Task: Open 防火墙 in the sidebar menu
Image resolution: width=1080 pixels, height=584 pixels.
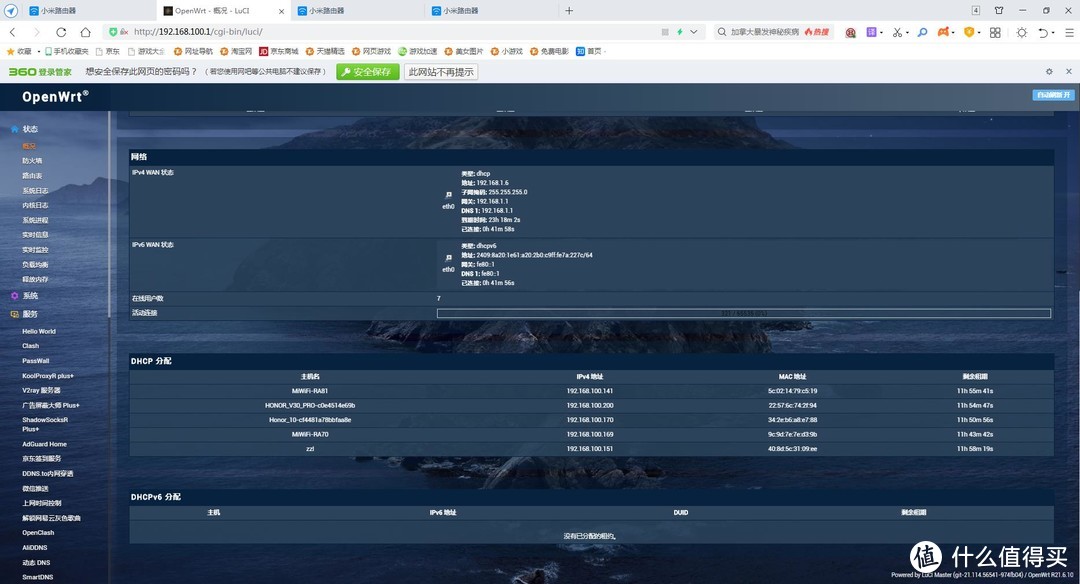Action: (x=32, y=160)
